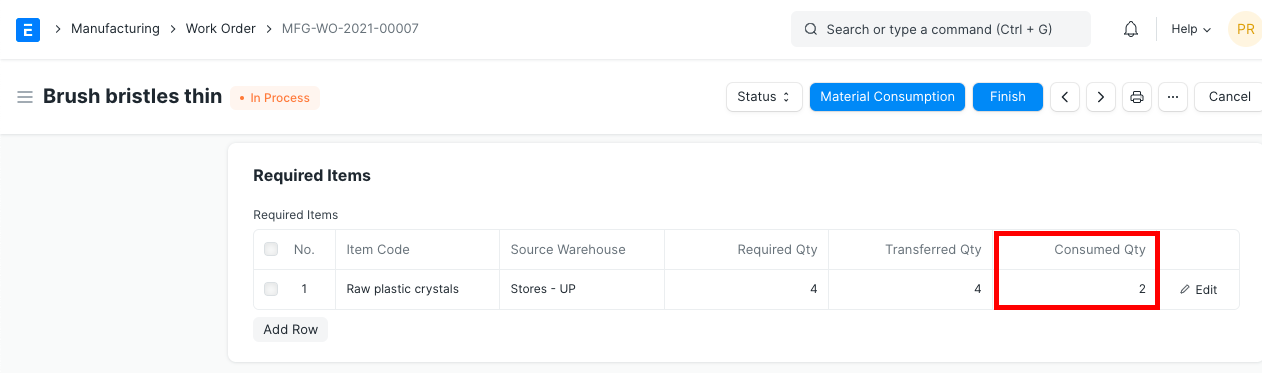Screen dimensions: 1262x373
Task: Open the Manufacturing breadcrumb
Action: tap(115, 29)
